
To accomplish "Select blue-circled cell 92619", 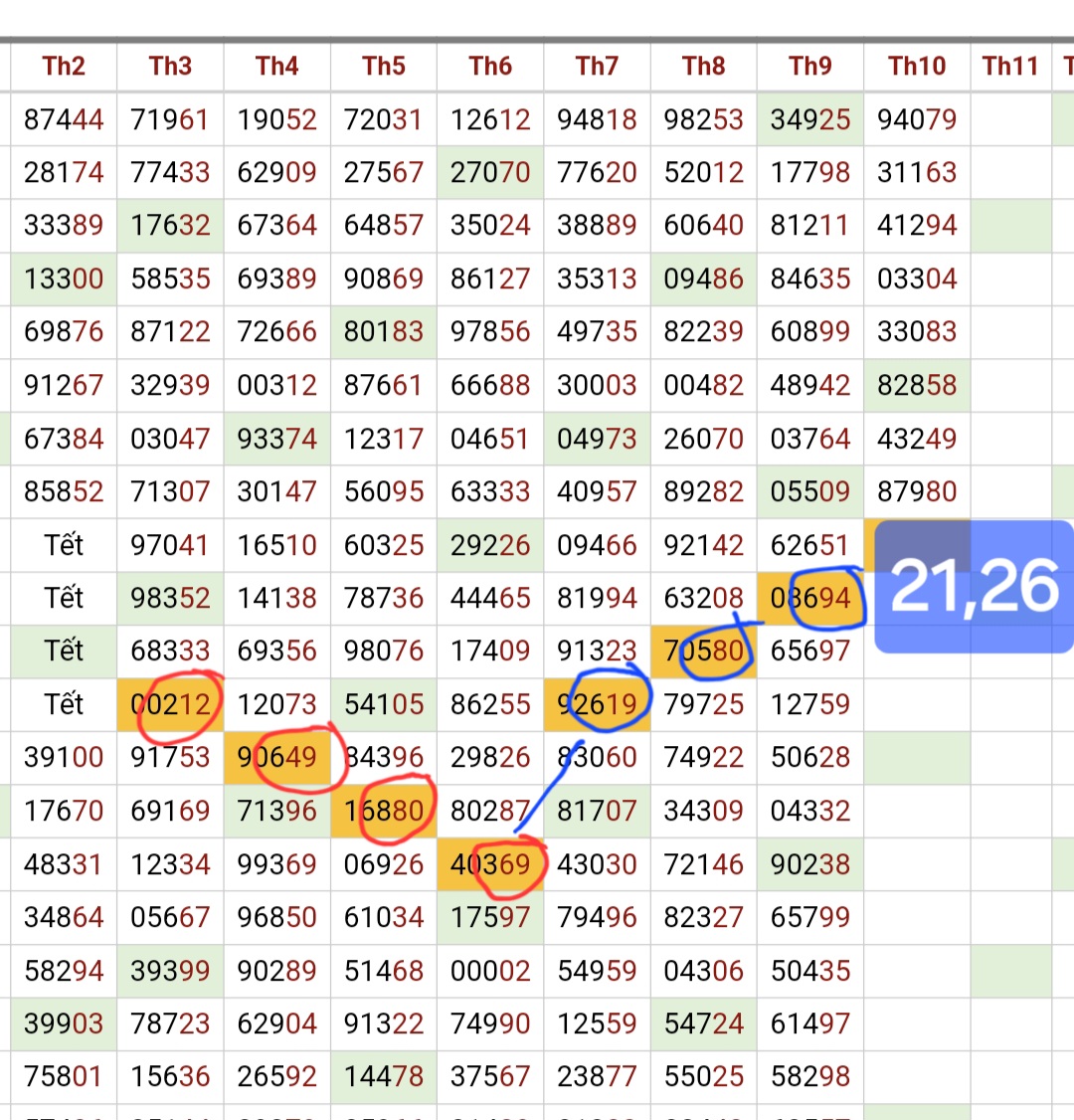I will (597, 705).
